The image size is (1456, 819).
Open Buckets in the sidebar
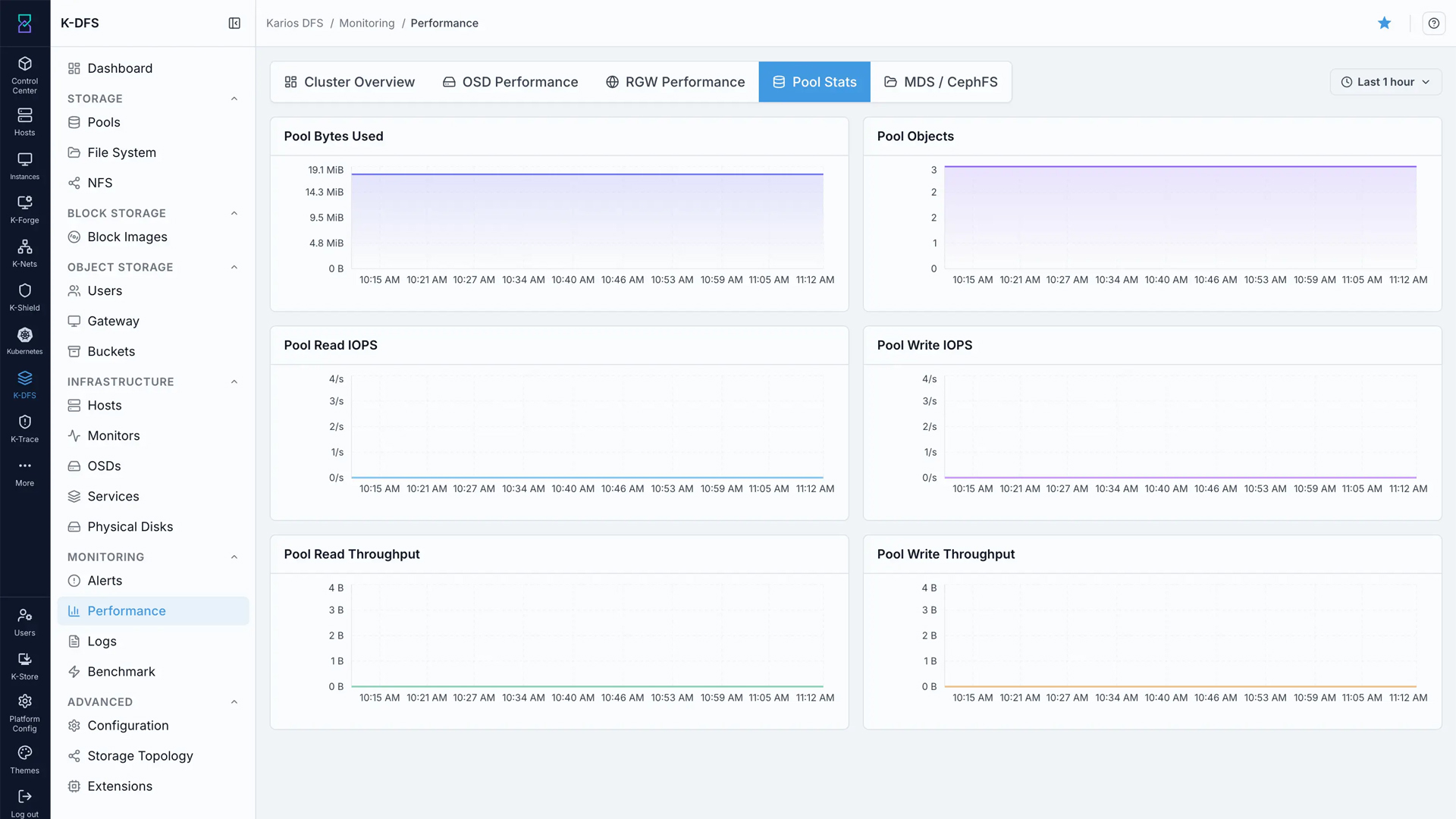[x=153, y=351]
